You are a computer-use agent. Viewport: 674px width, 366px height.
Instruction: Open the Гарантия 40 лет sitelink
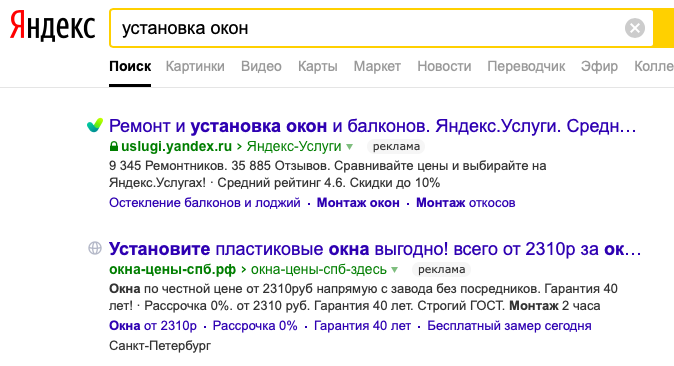pyautogui.click(x=362, y=326)
